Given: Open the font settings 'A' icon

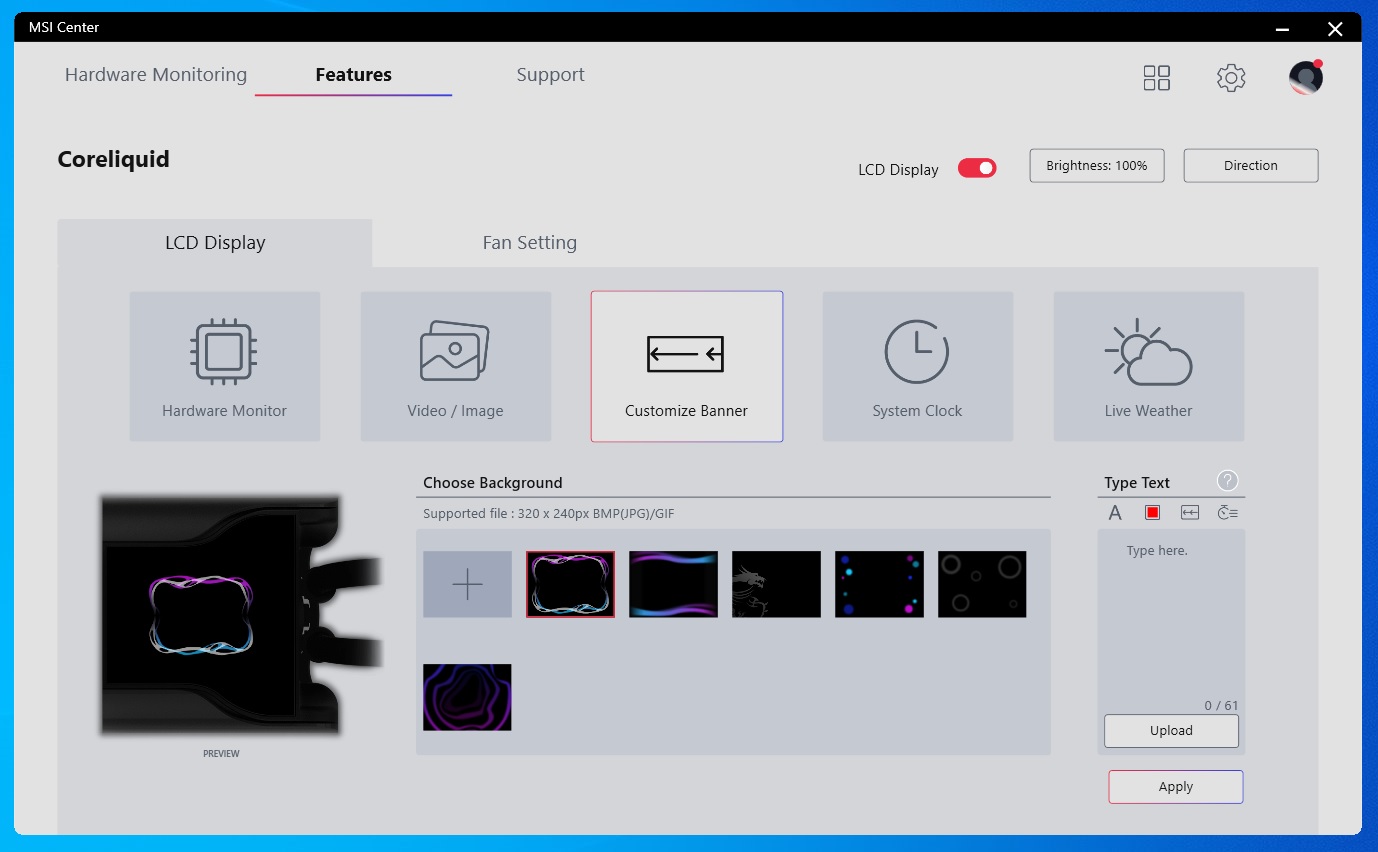Looking at the screenshot, I should 1115,513.
